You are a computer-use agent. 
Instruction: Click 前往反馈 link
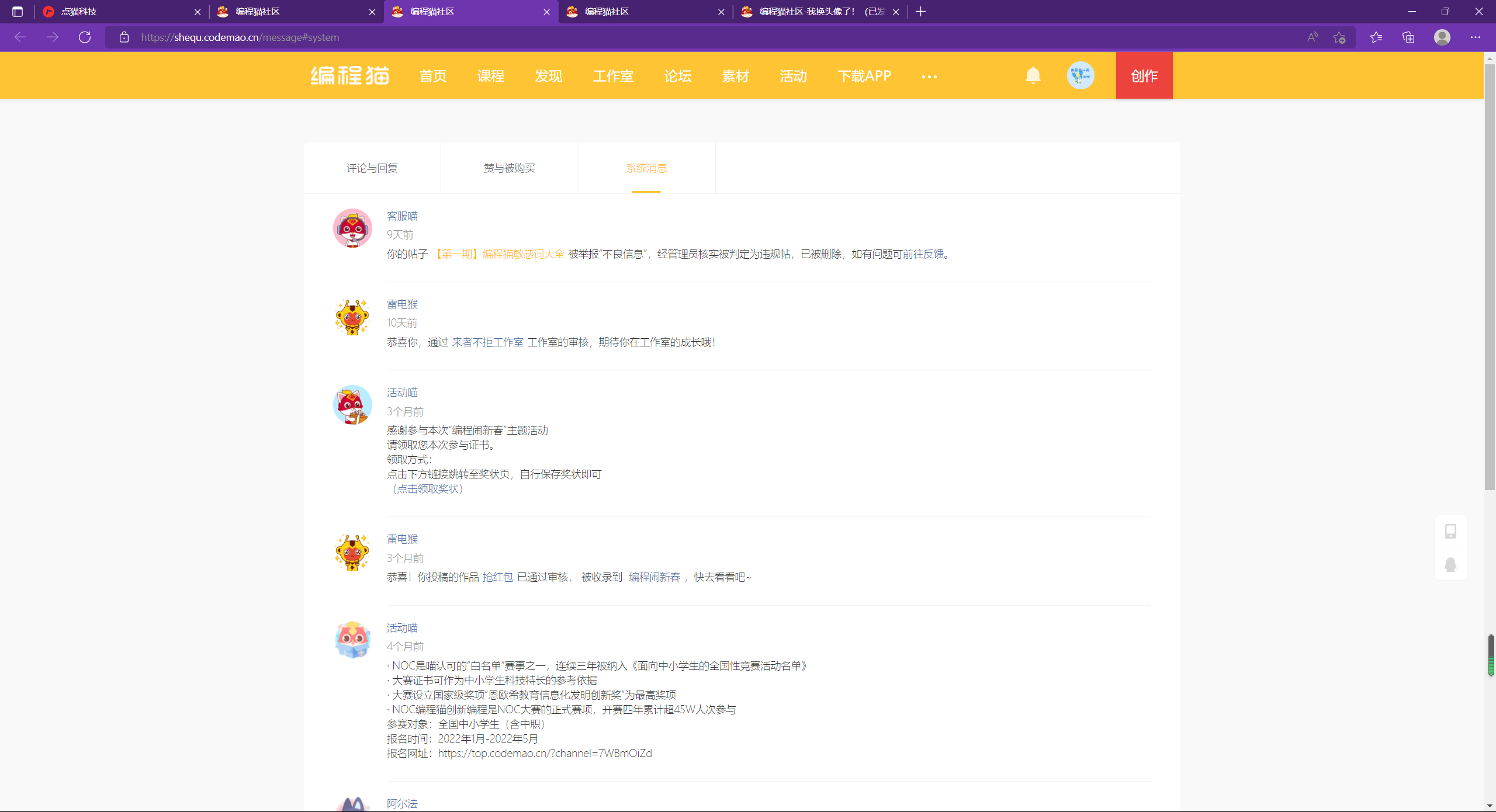(923, 254)
